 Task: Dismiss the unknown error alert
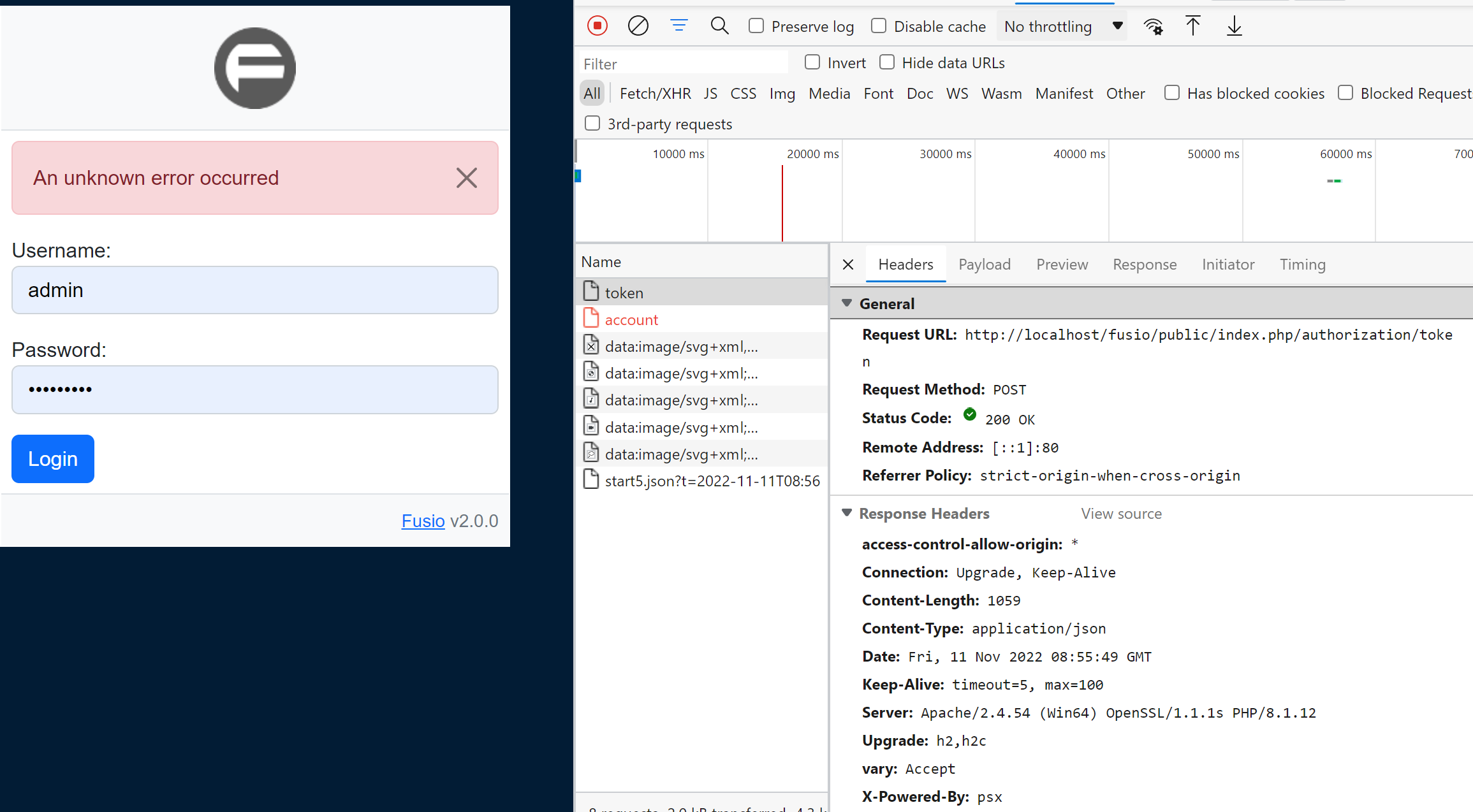point(466,178)
